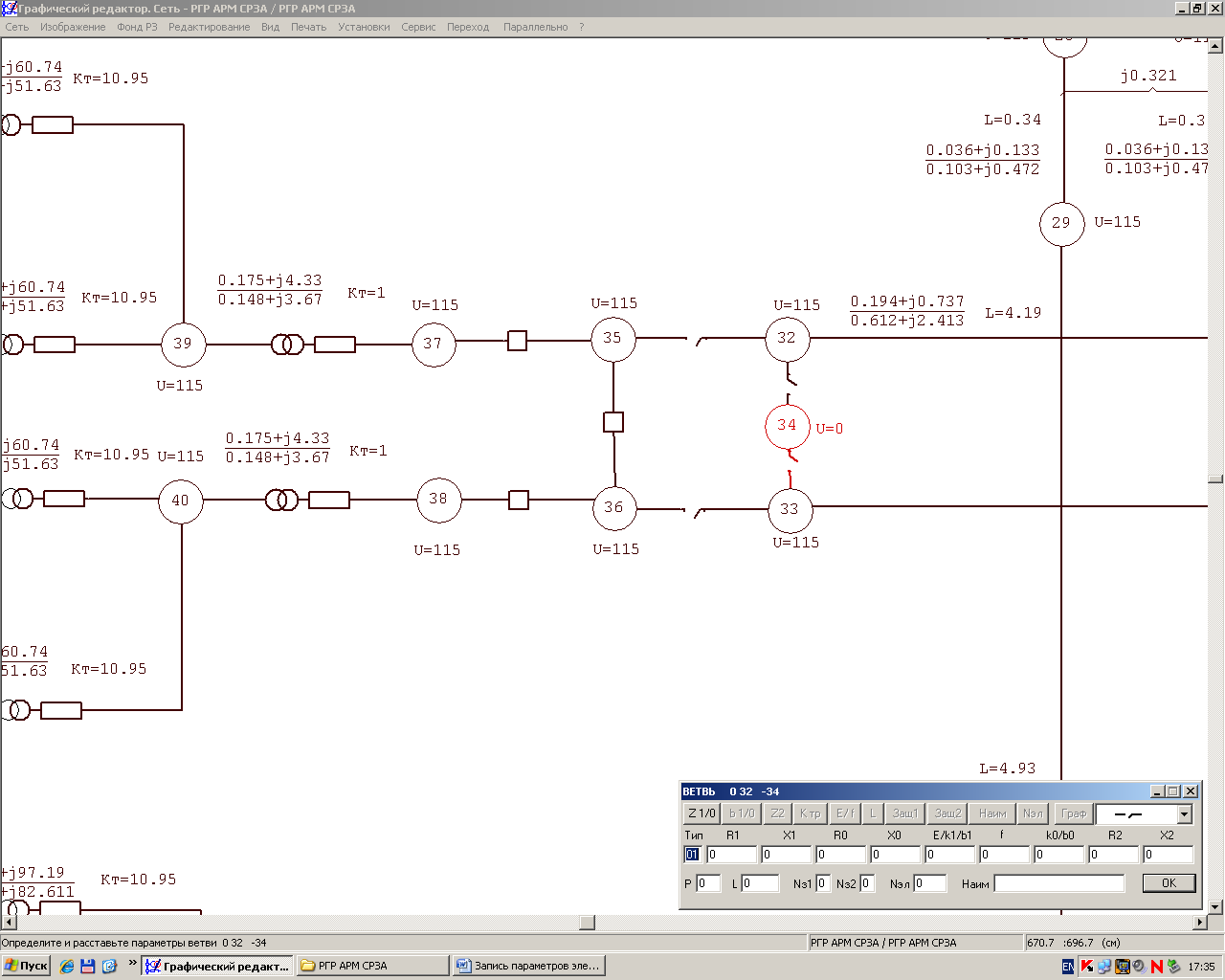Click the L length input field
The image size is (1225, 980).
(x=760, y=883)
